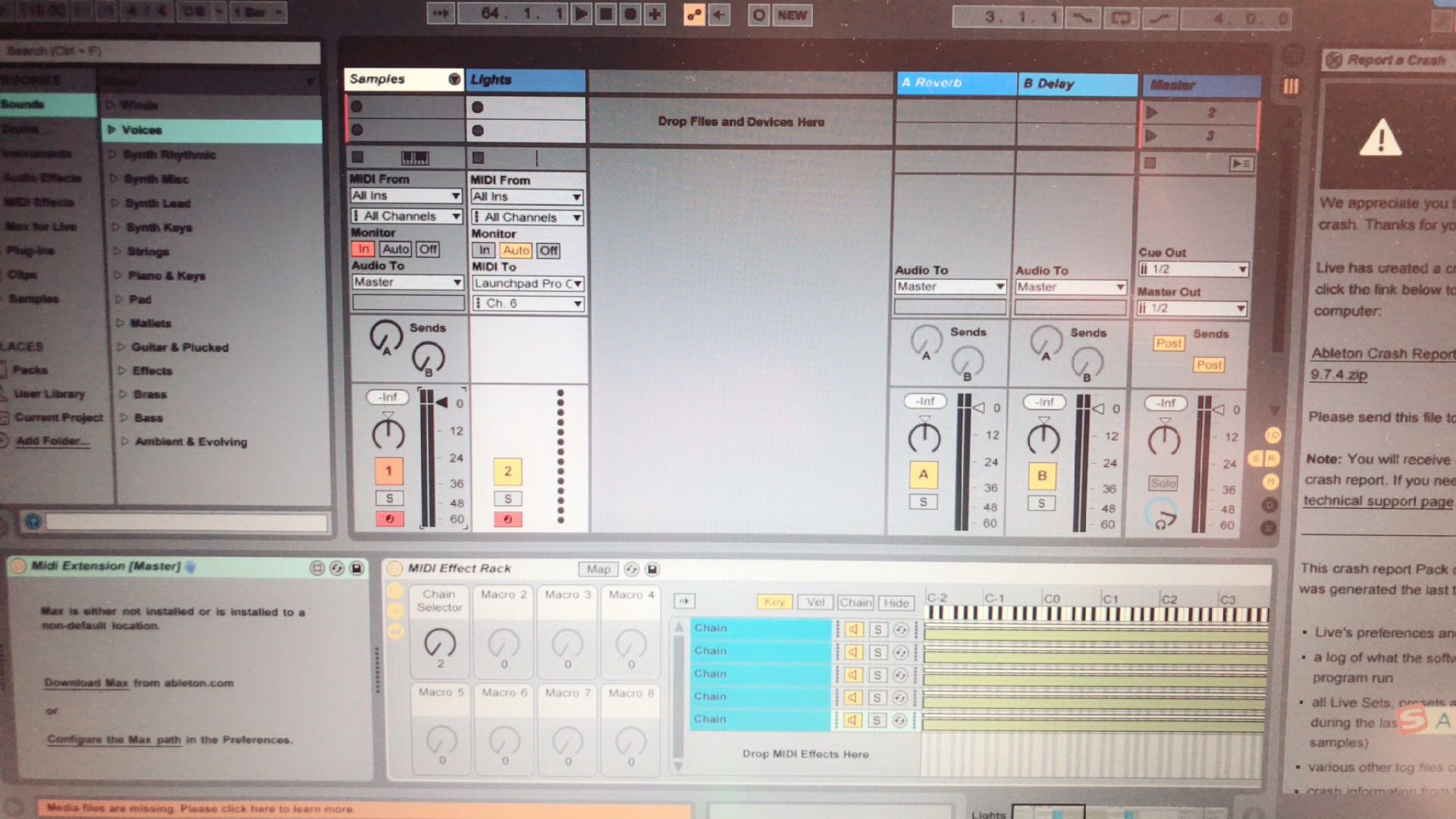
Task: Solo the Lights track
Action: click(x=507, y=498)
